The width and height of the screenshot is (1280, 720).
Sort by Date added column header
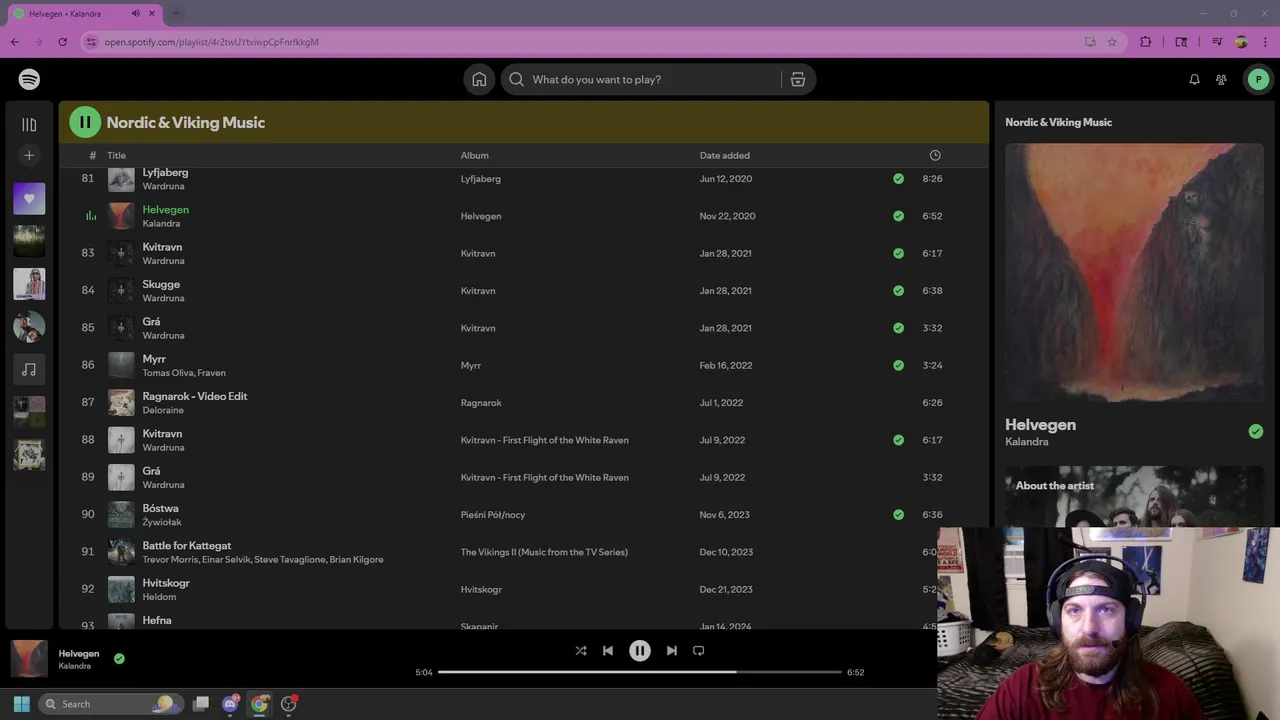(x=725, y=155)
